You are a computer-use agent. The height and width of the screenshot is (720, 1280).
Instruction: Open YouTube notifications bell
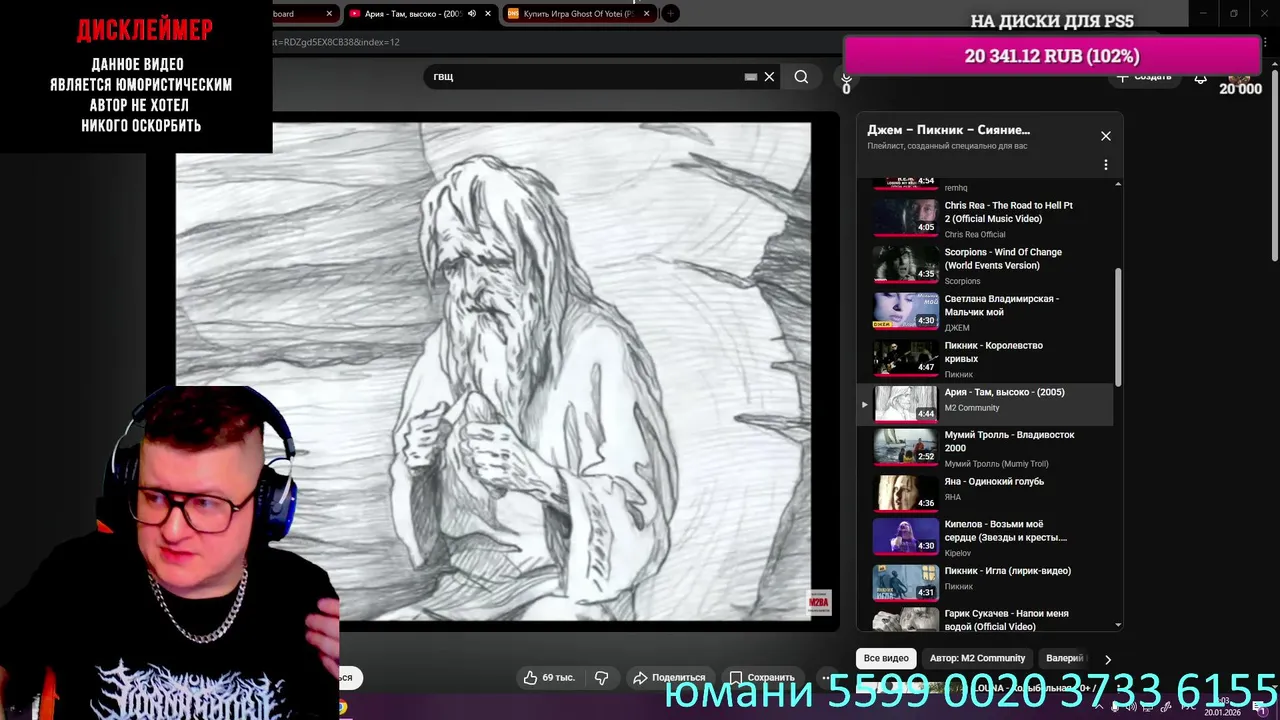[x=1200, y=78]
